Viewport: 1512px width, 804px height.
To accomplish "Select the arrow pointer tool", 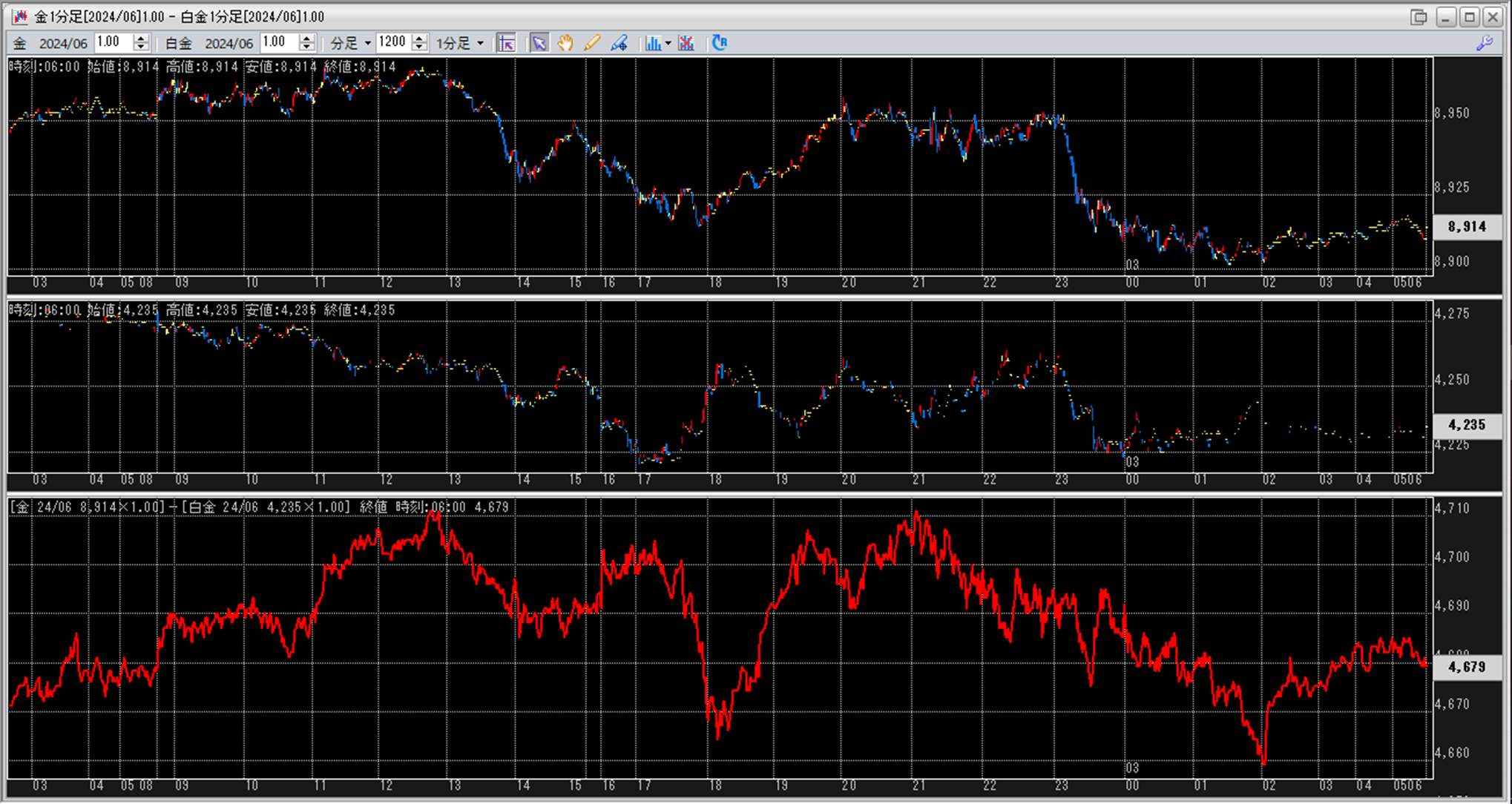I will click(539, 43).
